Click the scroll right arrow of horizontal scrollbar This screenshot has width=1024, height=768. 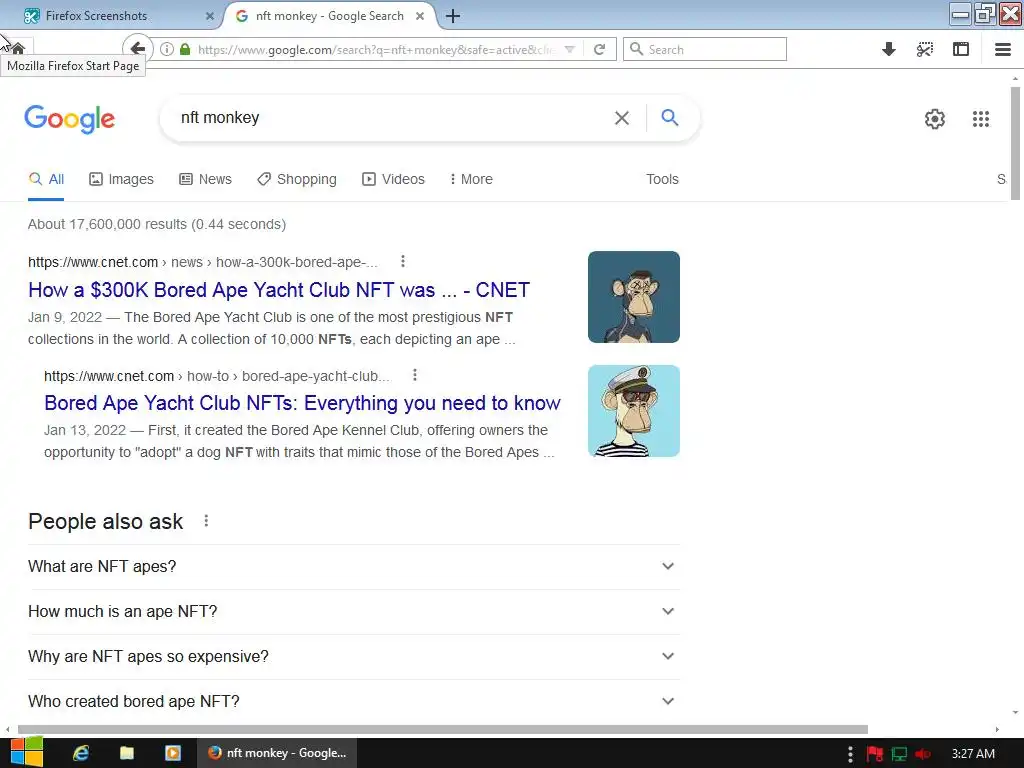pyautogui.click(x=997, y=729)
